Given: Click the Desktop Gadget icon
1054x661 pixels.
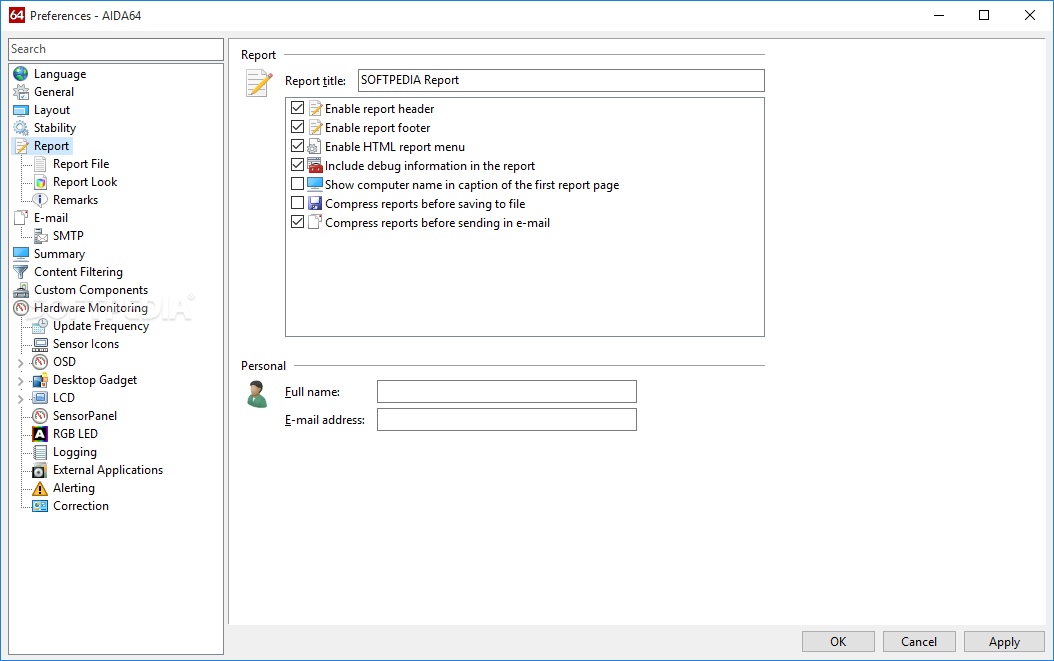Looking at the screenshot, I should [x=40, y=380].
